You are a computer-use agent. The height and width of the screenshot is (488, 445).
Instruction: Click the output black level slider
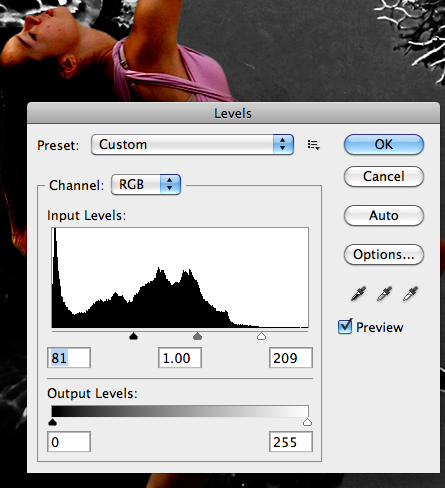53,422
